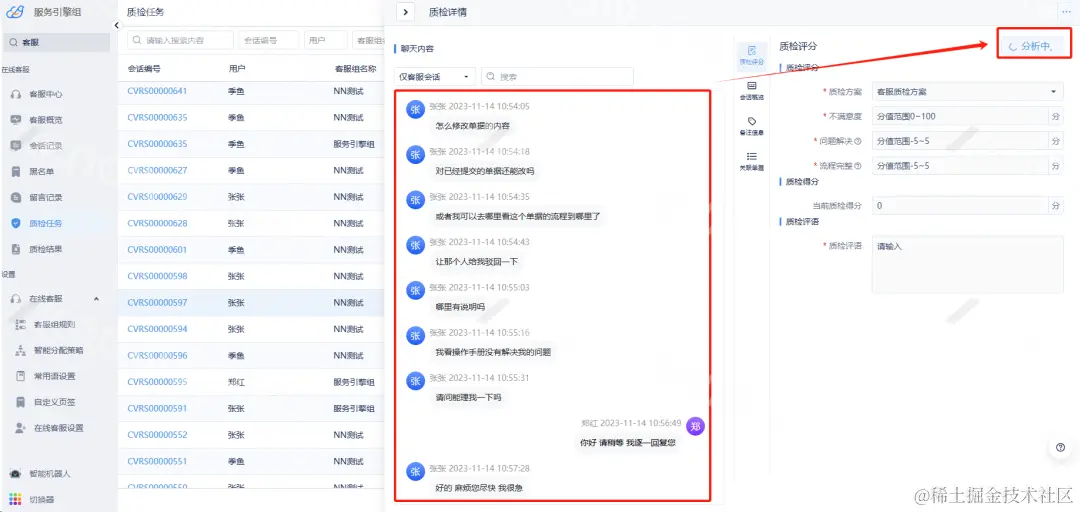Click the 客服组名称 column header
The height and width of the screenshot is (512, 1080).
click(355, 69)
